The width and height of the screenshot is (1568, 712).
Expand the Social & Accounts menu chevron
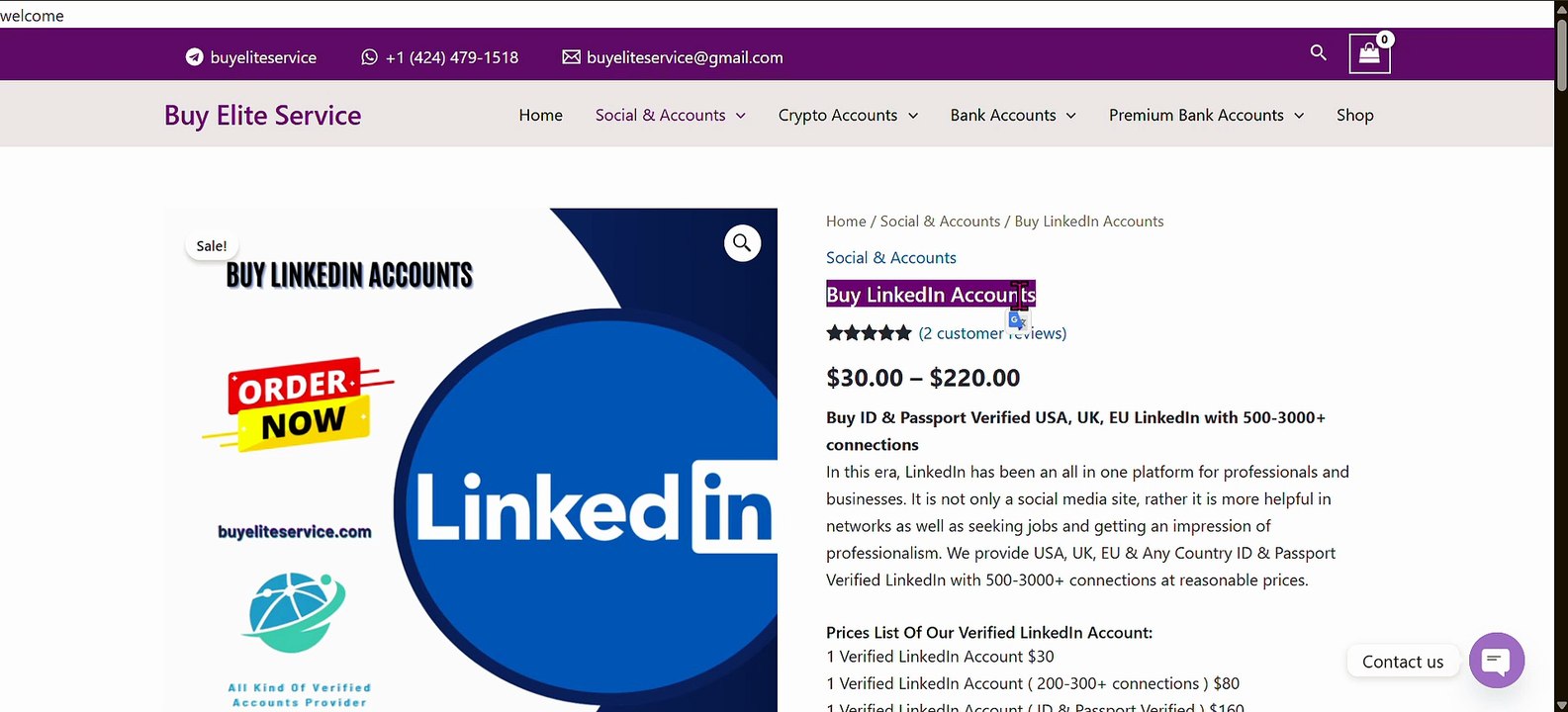click(740, 116)
